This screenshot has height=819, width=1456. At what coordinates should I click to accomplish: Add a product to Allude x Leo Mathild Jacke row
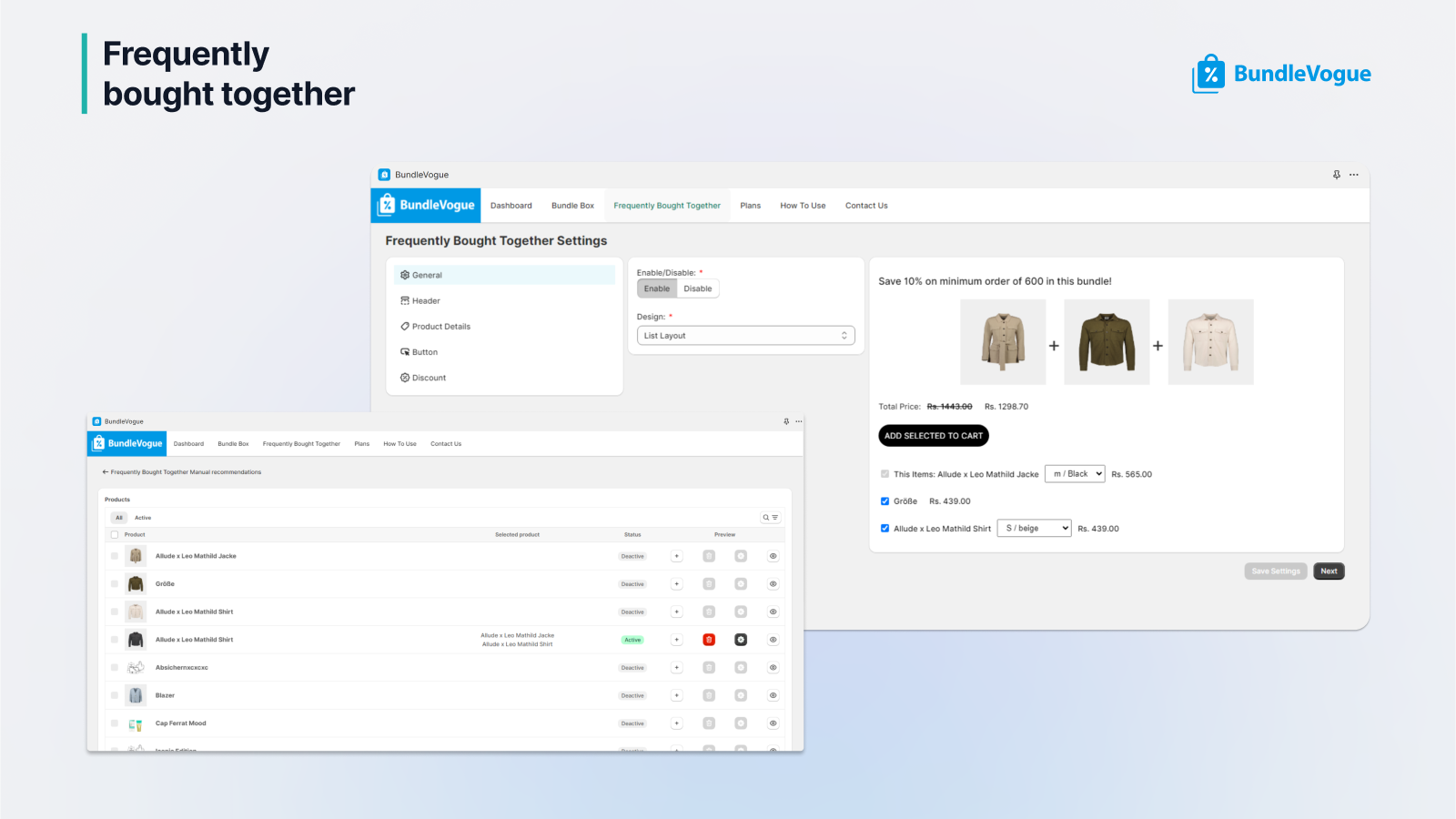676,556
